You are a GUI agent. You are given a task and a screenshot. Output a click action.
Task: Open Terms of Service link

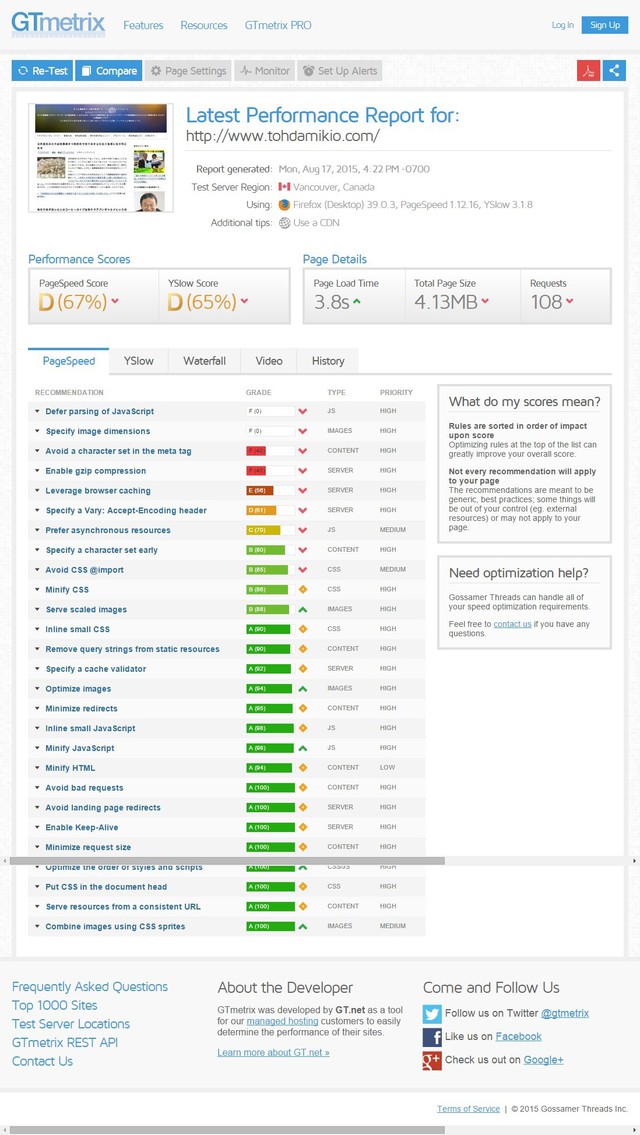[468, 1109]
